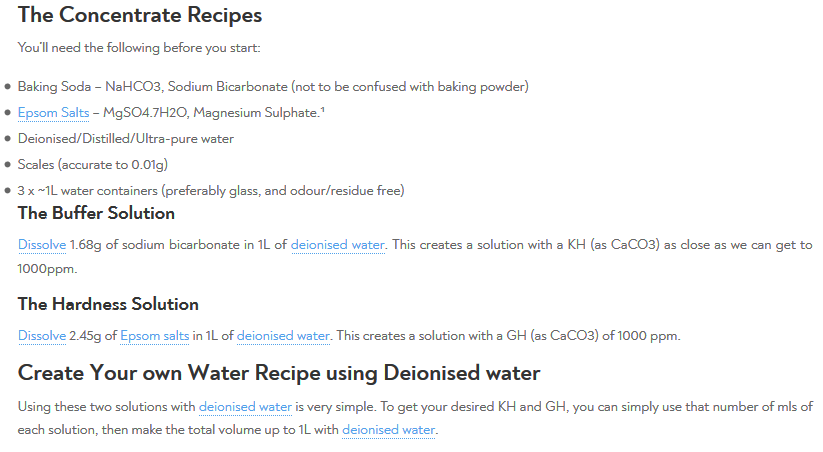823x452 pixels.
Task: Click the Deionised/Distilled/Ultra-pure water list item
Action: [125, 139]
